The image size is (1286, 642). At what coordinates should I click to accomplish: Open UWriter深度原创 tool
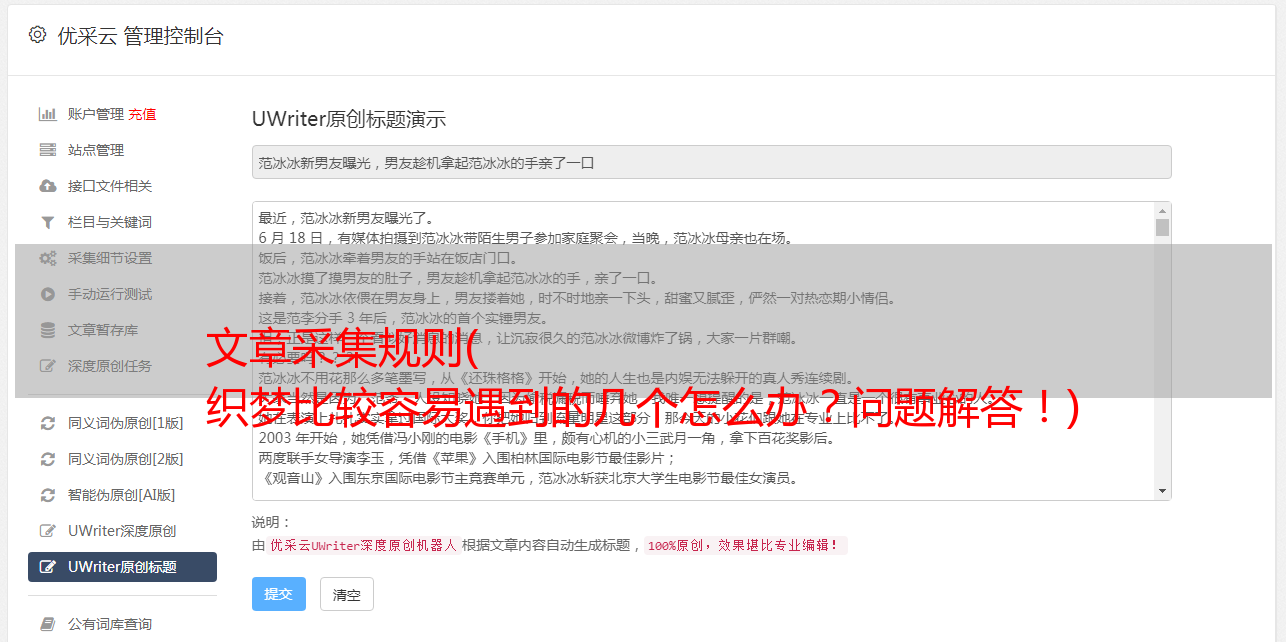122,531
